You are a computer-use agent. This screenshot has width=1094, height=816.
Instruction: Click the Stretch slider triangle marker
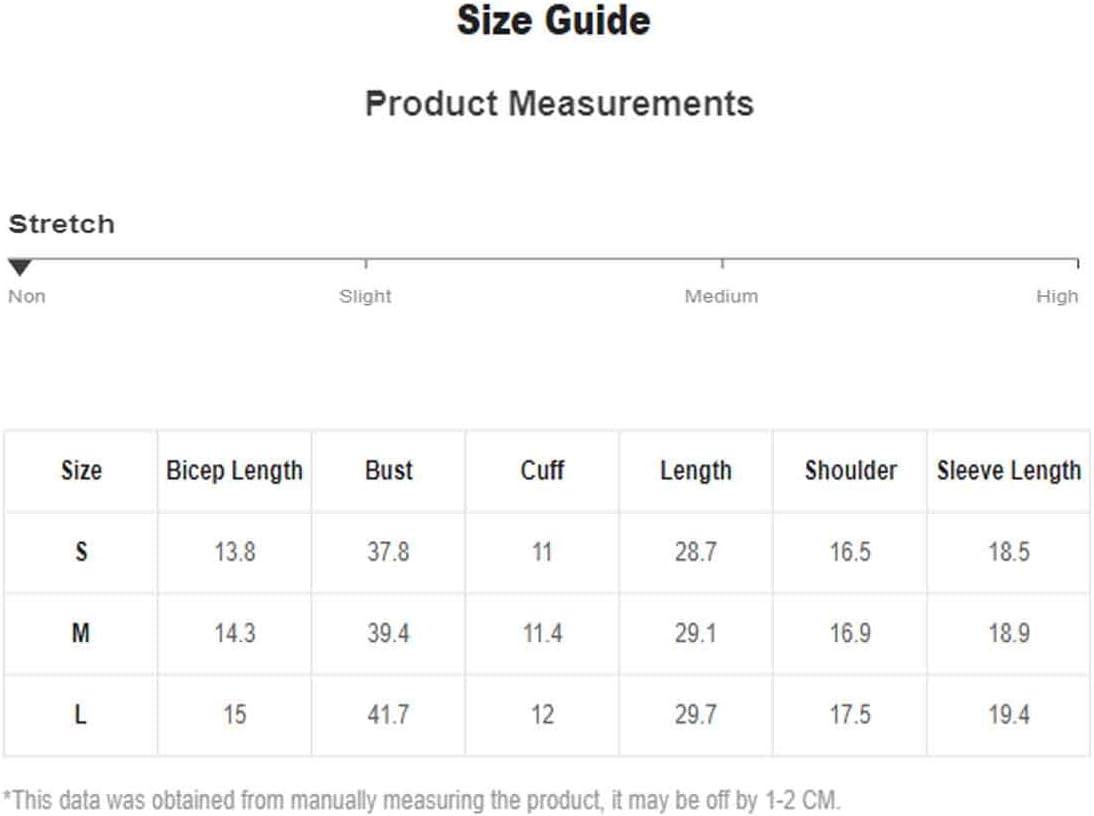(x=20, y=267)
